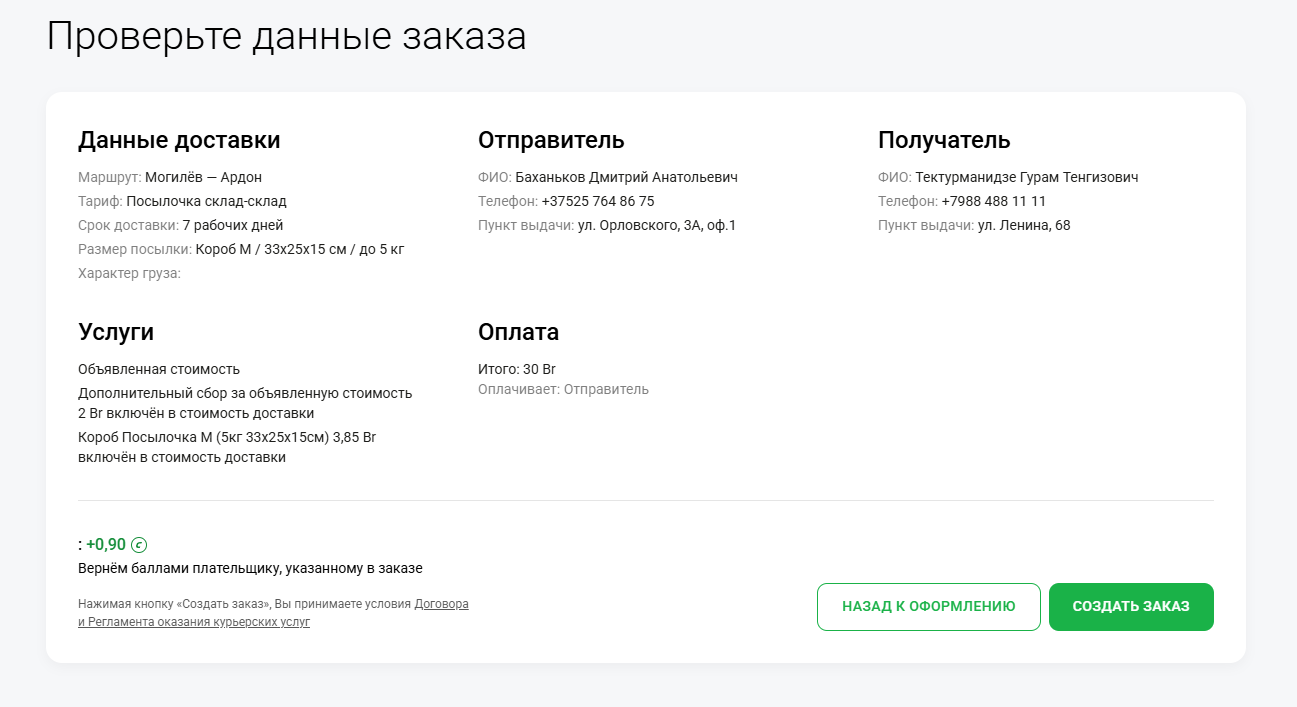This screenshot has height=707, width=1297.
Task: Click the green bonus coin icon
Action: pos(139,545)
